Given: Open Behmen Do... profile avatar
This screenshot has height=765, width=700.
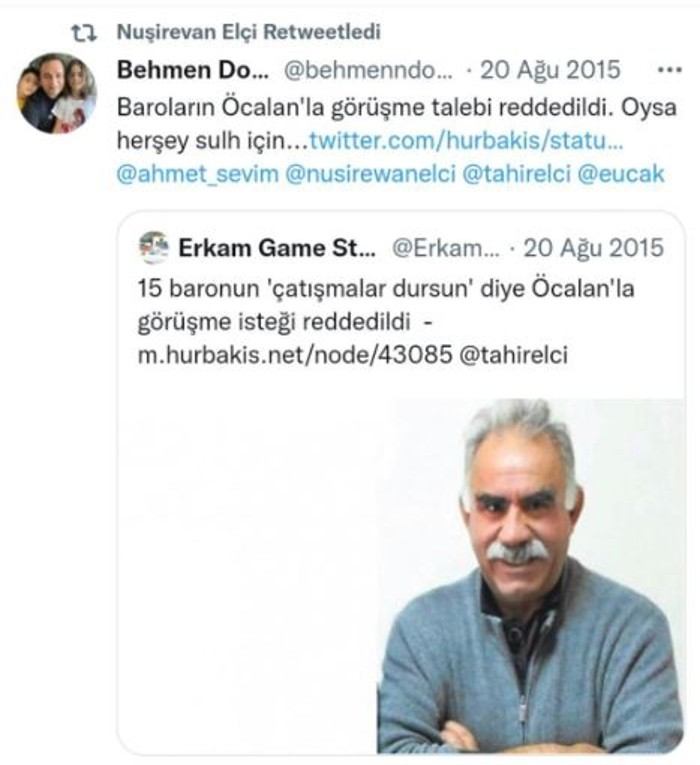Looking at the screenshot, I should (x=57, y=93).
